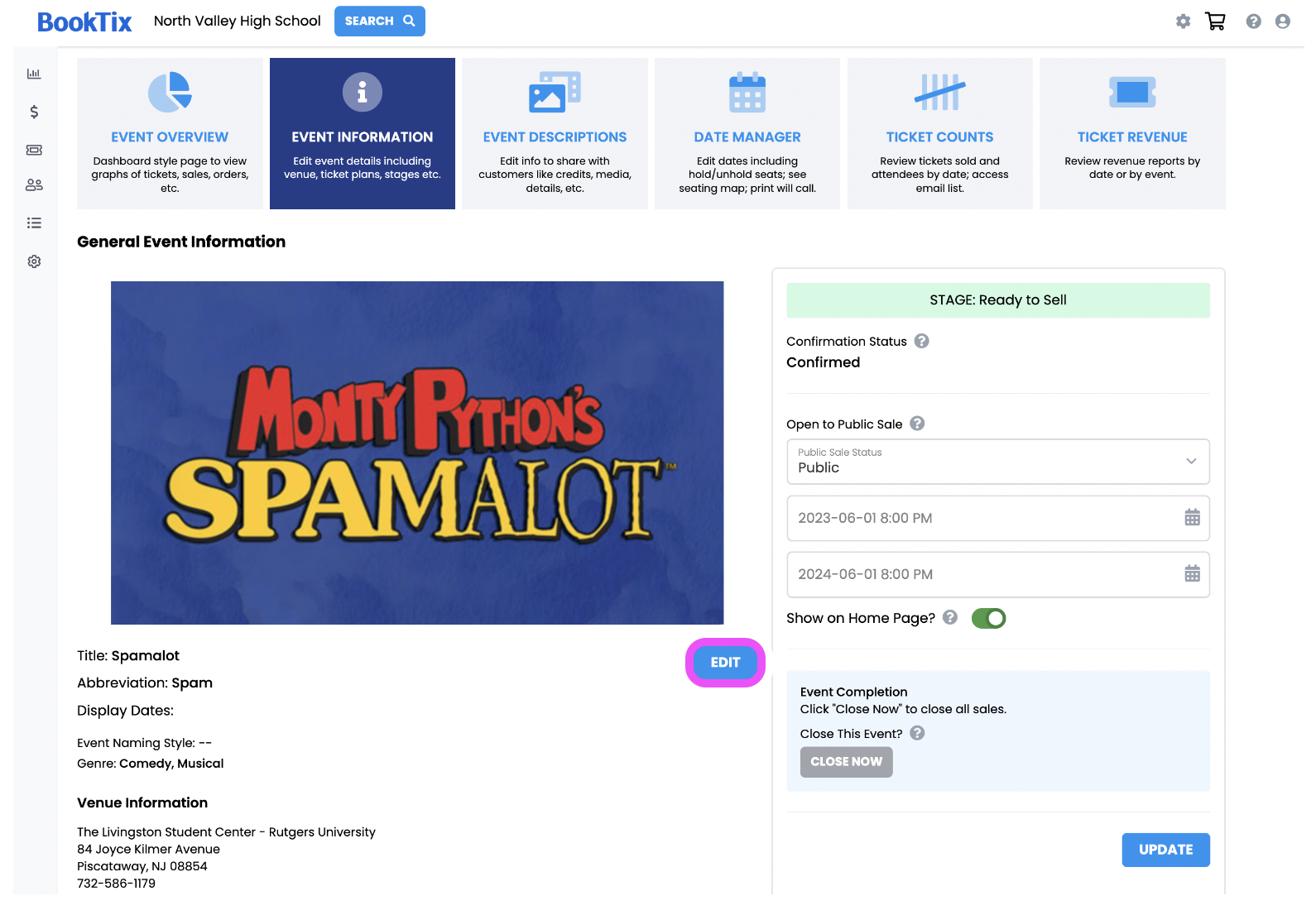The height and width of the screenshot is (915, 1316).
Task: Click the top-right settings gear icon
Action: (1184, 22)
